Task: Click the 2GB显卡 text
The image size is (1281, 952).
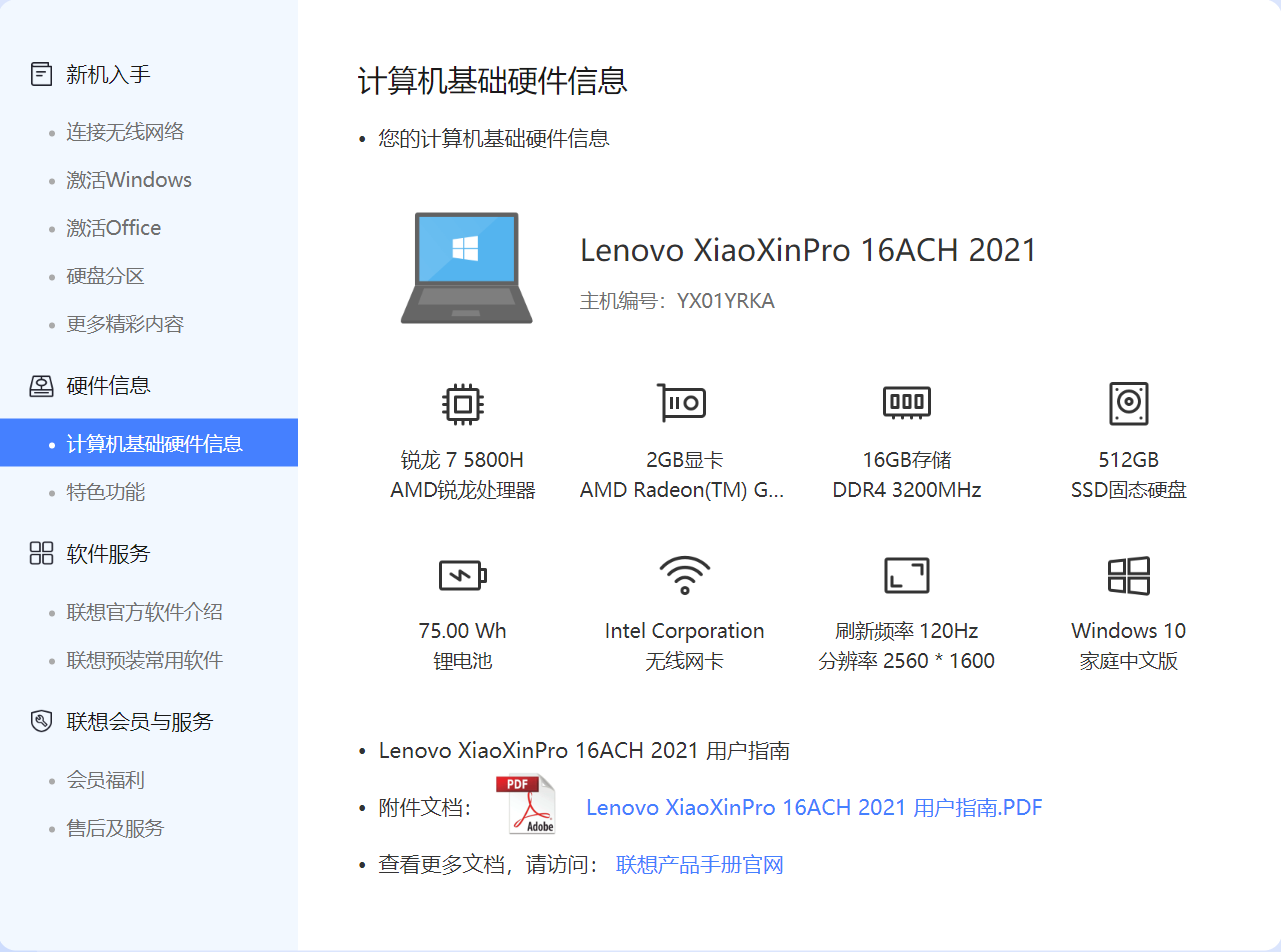Action: (x=684, y=460)
